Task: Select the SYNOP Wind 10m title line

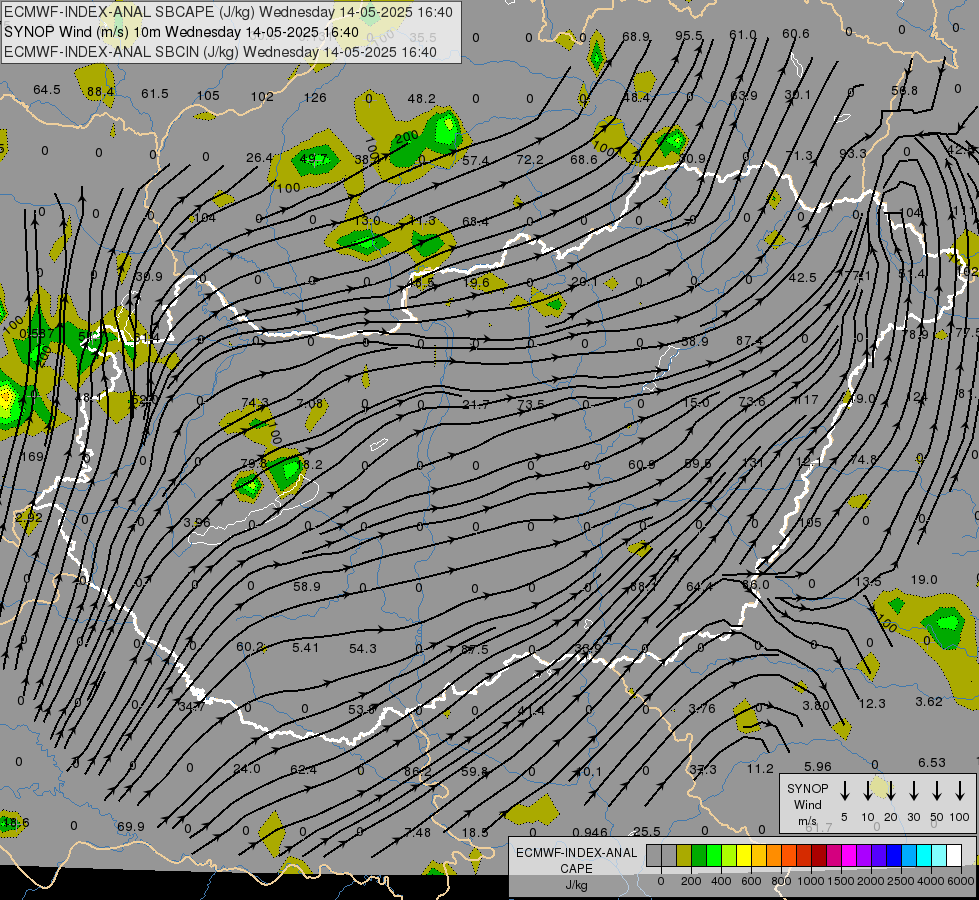Action: (181, 32)
